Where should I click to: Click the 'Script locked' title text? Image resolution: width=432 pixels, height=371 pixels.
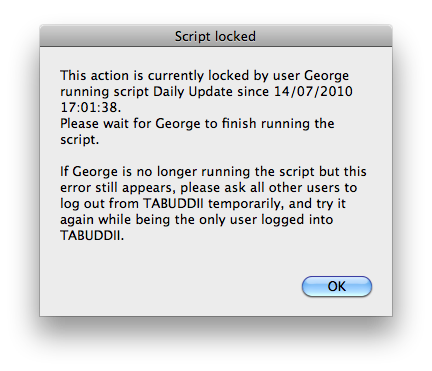[215, 36]
